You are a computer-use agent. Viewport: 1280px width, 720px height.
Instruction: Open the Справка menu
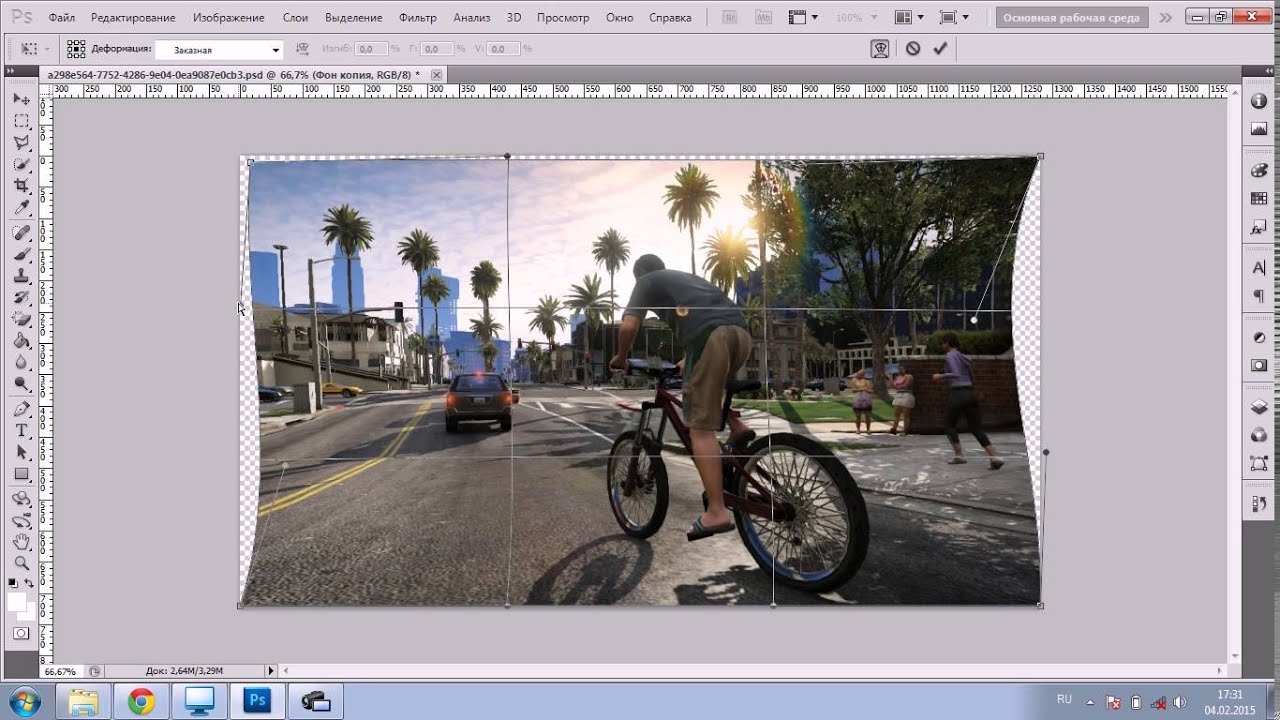click(x=670, y=18)
